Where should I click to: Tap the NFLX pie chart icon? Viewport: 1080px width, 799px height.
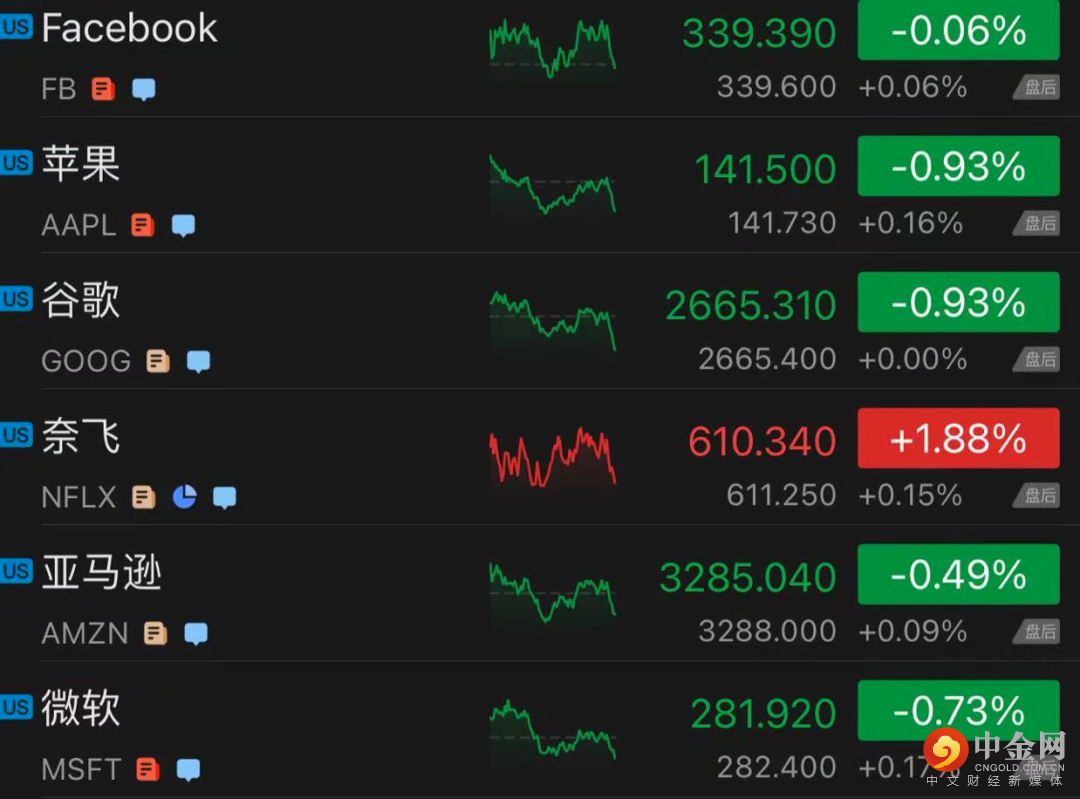point(185,496)
